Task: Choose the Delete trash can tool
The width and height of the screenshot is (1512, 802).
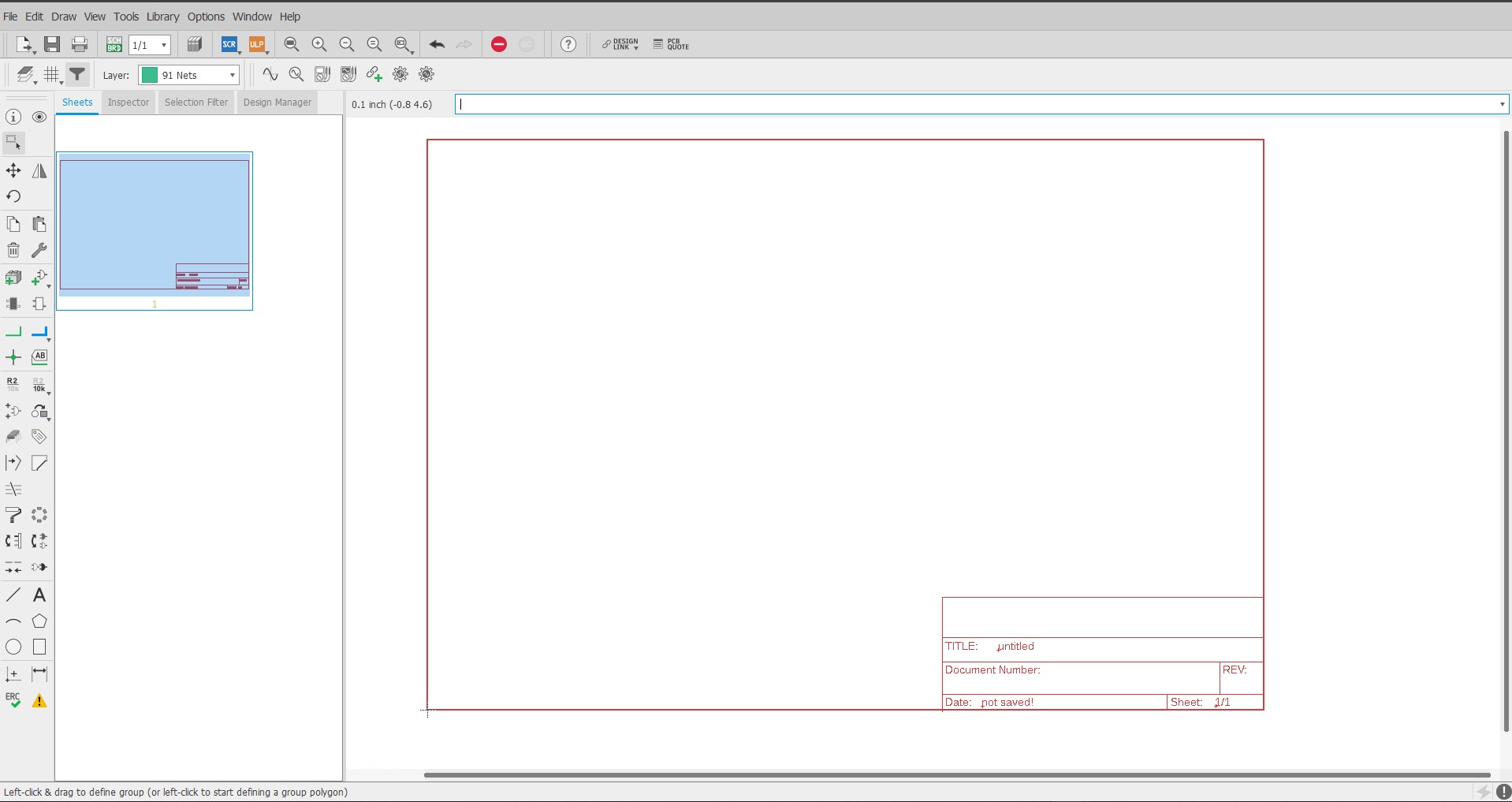Action: click(13, 251)
